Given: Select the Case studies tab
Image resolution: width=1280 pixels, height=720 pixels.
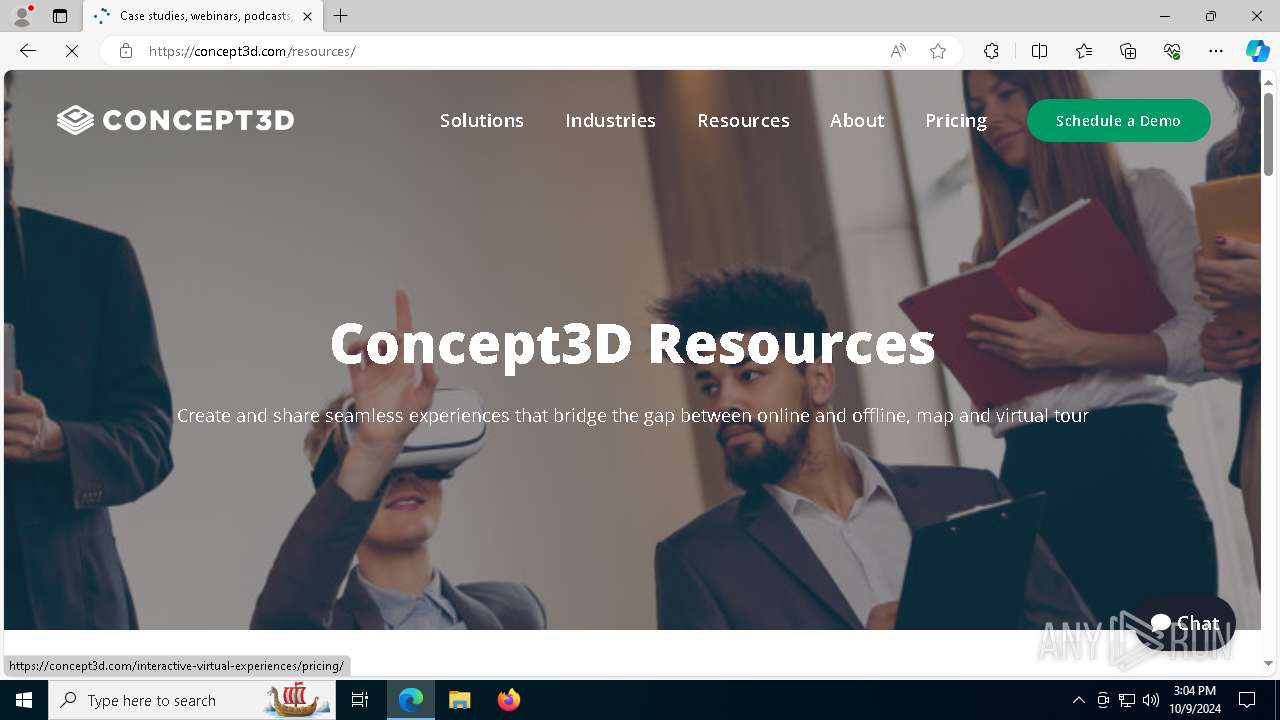Looking at the screenshot, I should point(202,16).
